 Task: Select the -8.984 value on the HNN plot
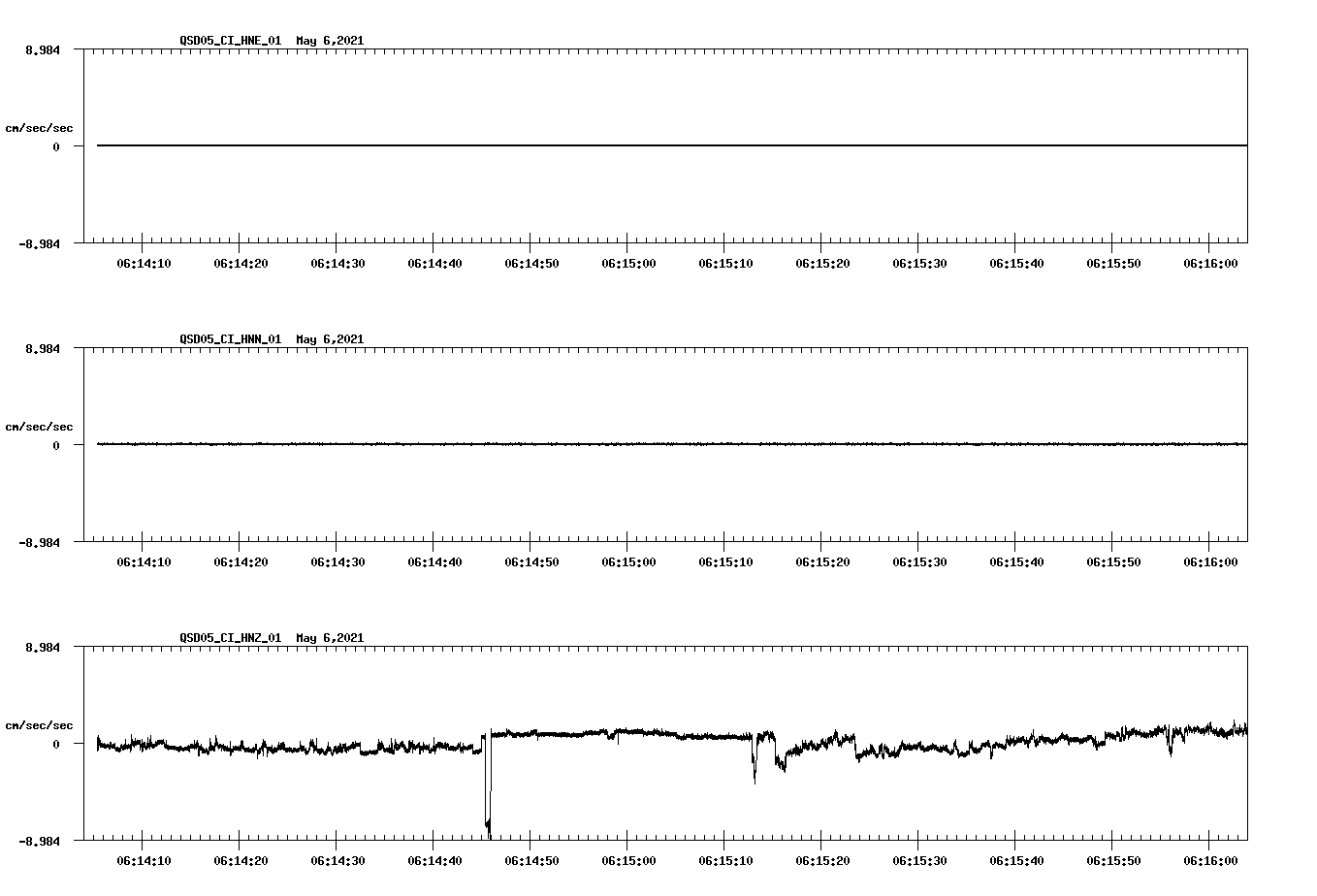(41, 542)
